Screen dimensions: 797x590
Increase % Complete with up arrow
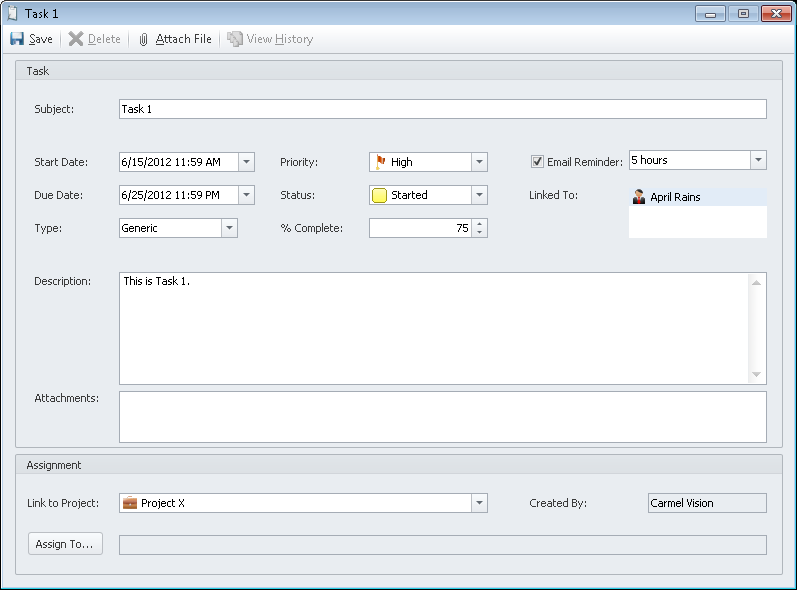(480, 223)
